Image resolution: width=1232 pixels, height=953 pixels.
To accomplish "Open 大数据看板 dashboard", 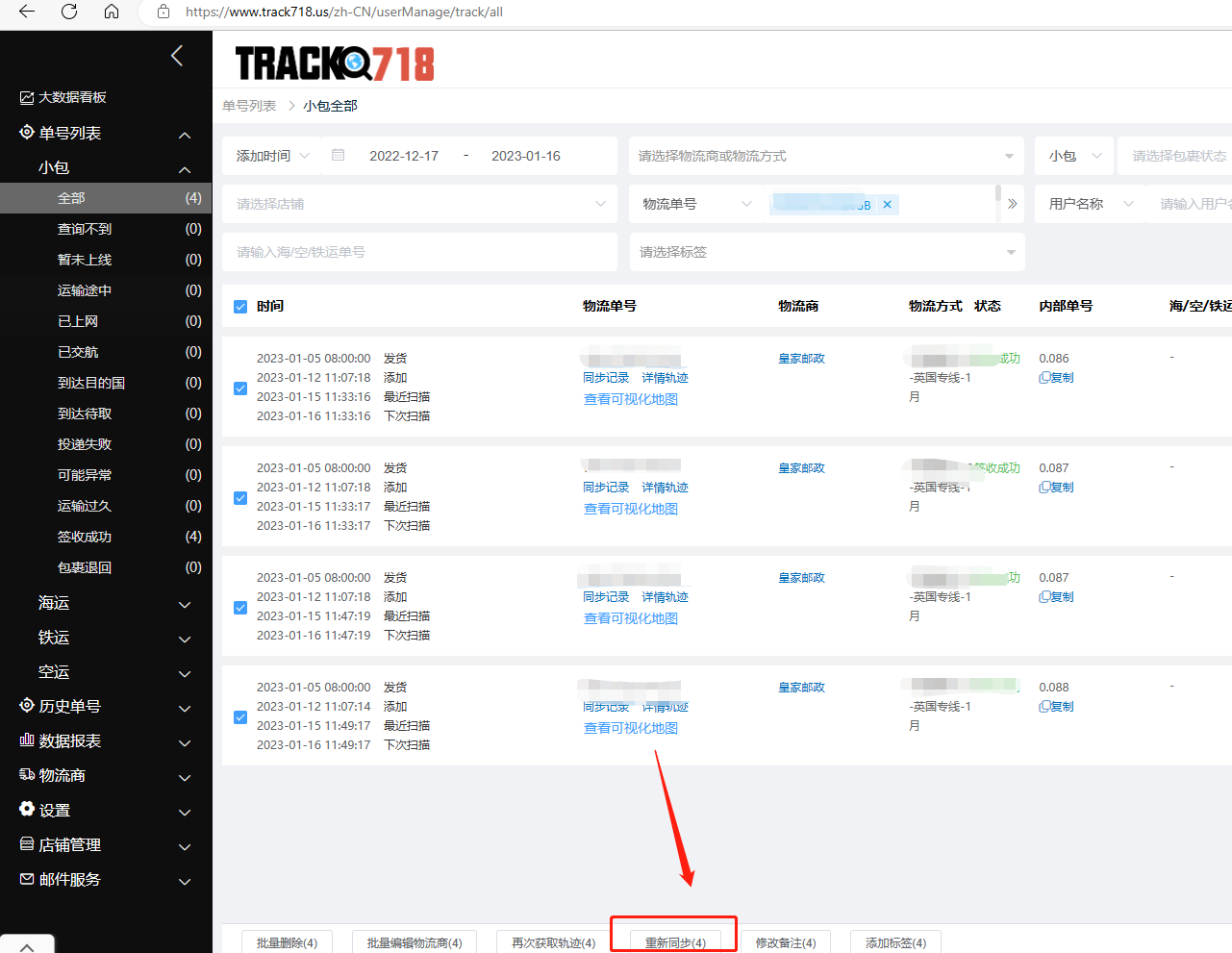I will (x=63, y=97).
